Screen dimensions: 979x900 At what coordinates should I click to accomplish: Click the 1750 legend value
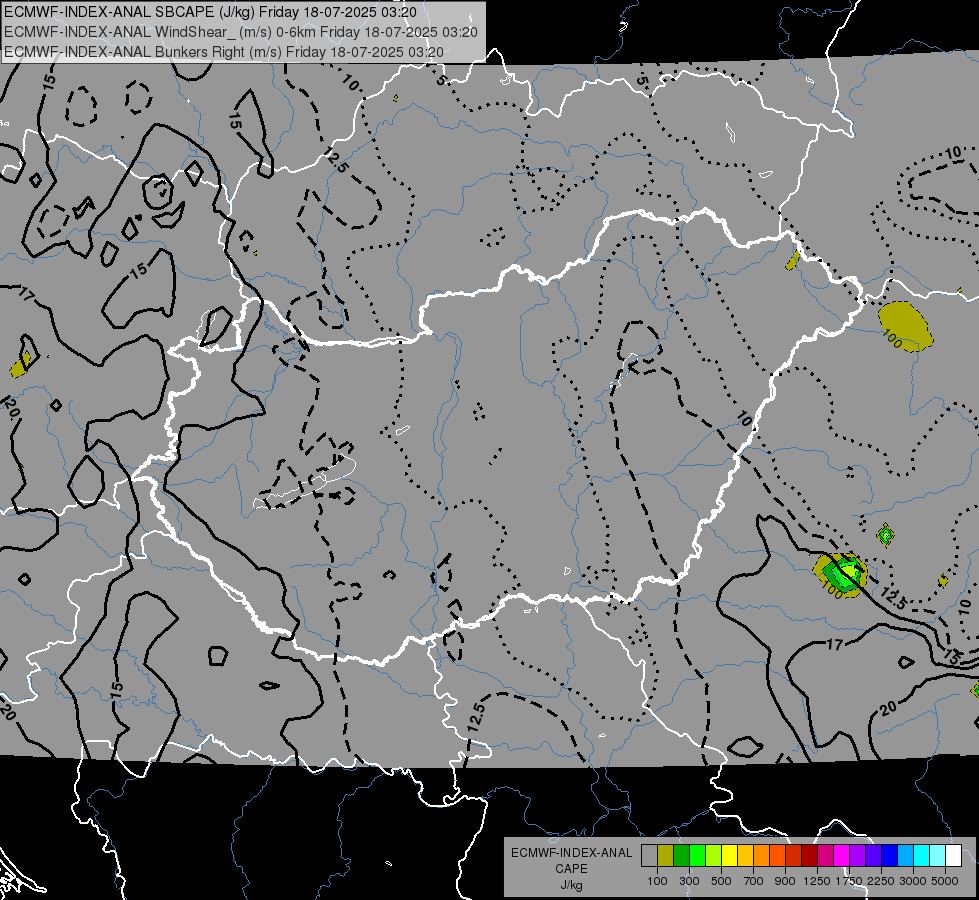pos(849,881)
